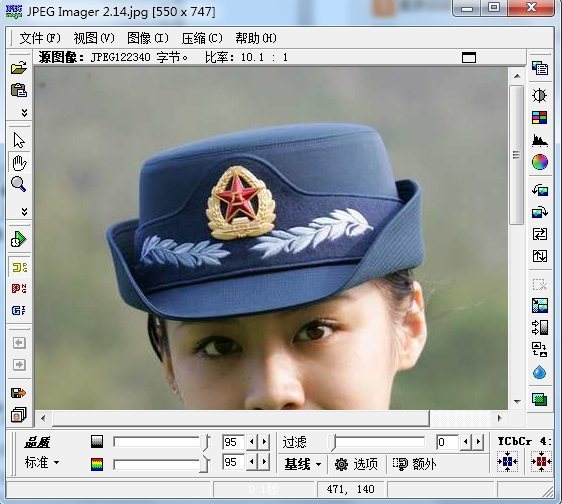Click the paste from clipboard icon

[19, 90]
